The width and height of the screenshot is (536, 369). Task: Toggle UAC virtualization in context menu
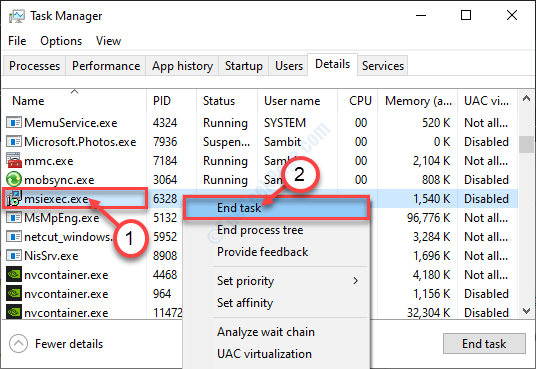tap(276, 354)
